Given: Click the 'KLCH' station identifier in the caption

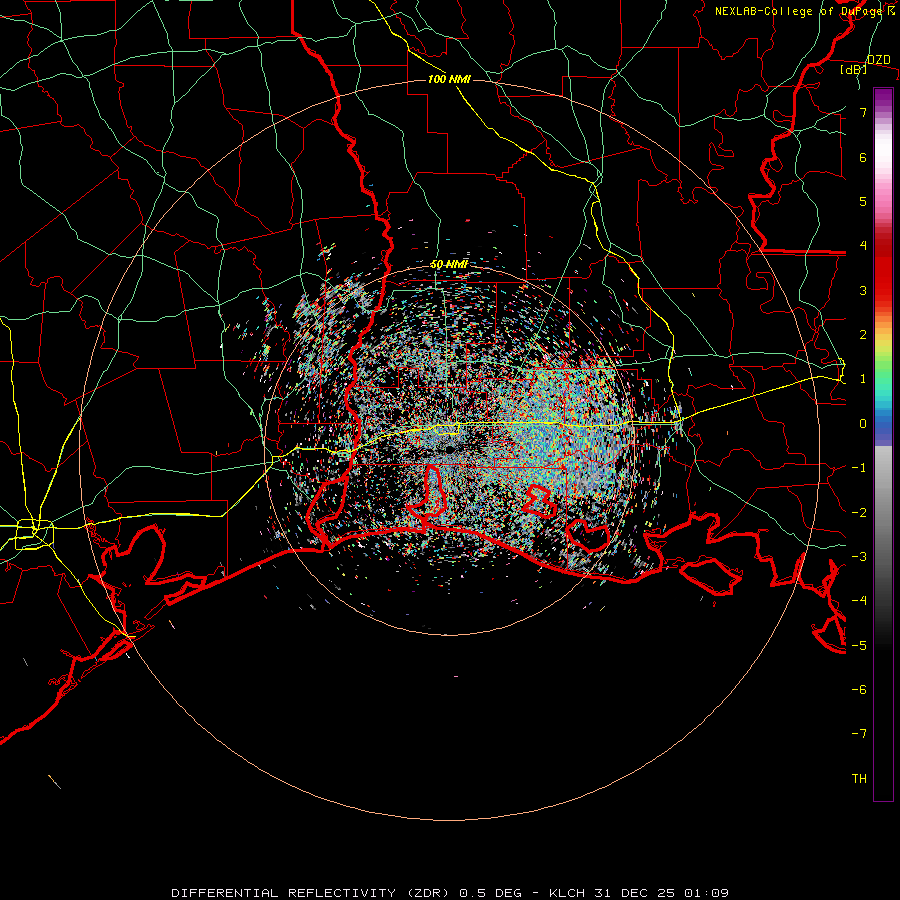Looking at the screenshot, I should (567, 893).
